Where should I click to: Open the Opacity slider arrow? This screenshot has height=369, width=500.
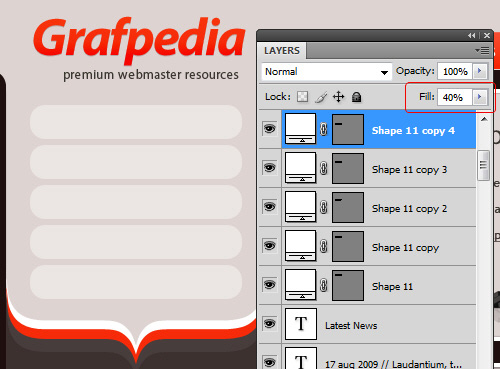(x=480, y=71)
